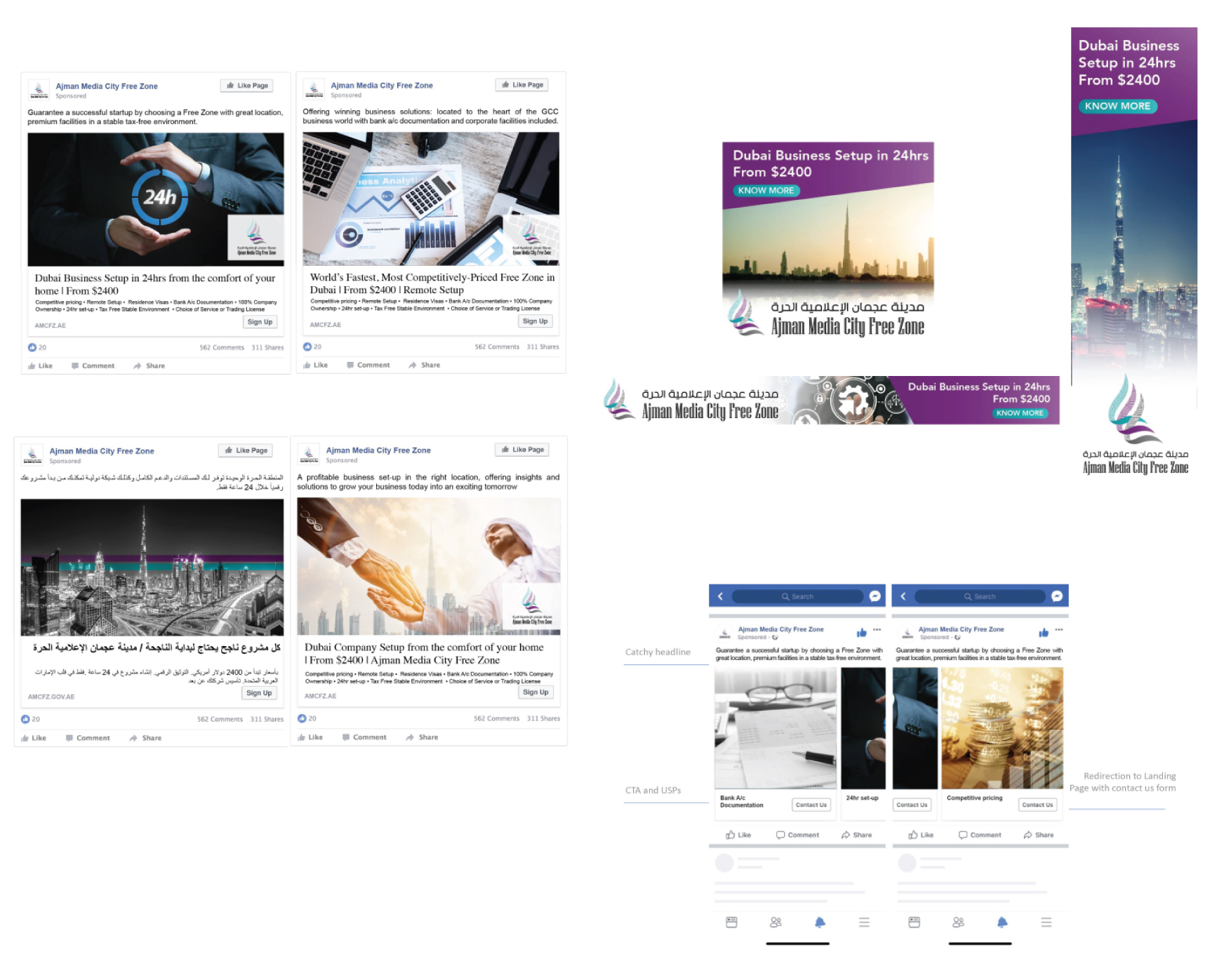
Task: Click Sign Up on the 24h Dubai Business Setup ad
Action: (x=259, y=322)
